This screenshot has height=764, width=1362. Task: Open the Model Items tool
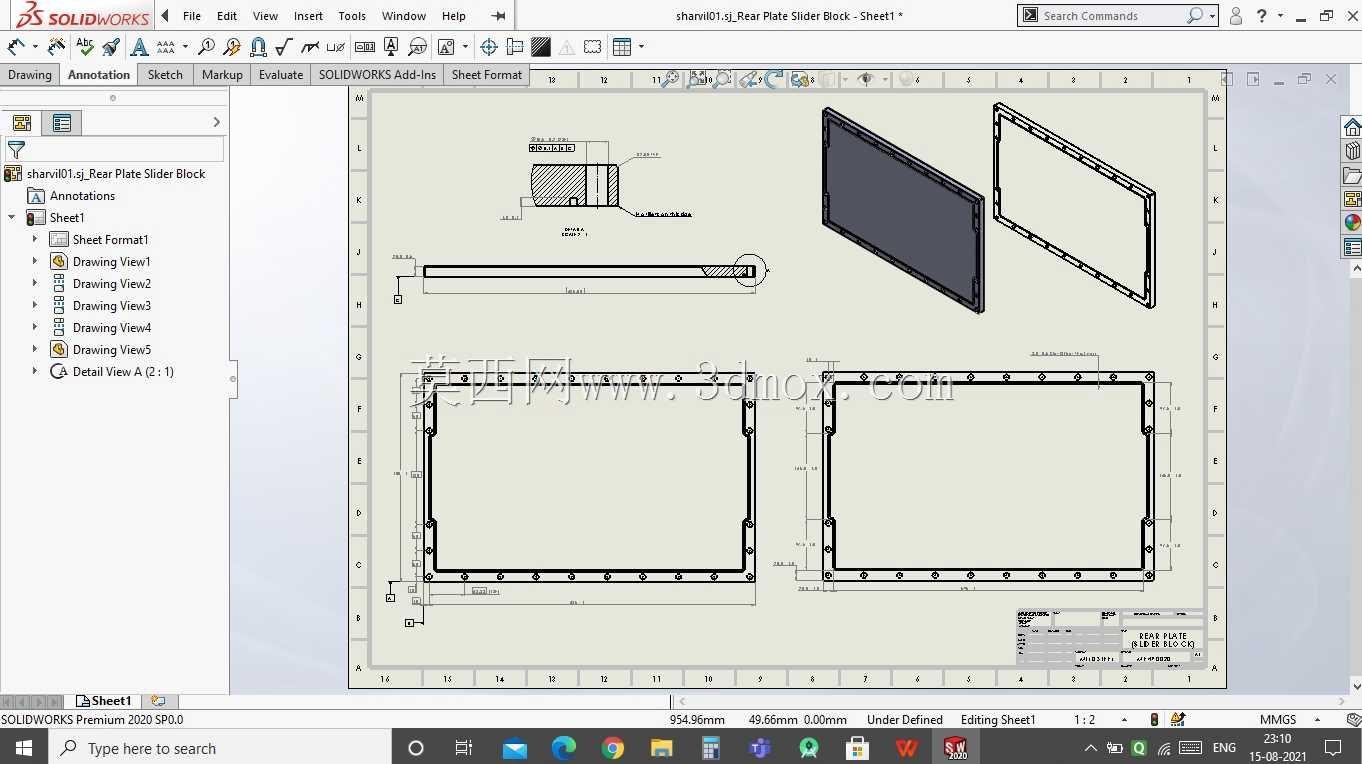coord(56,46)
